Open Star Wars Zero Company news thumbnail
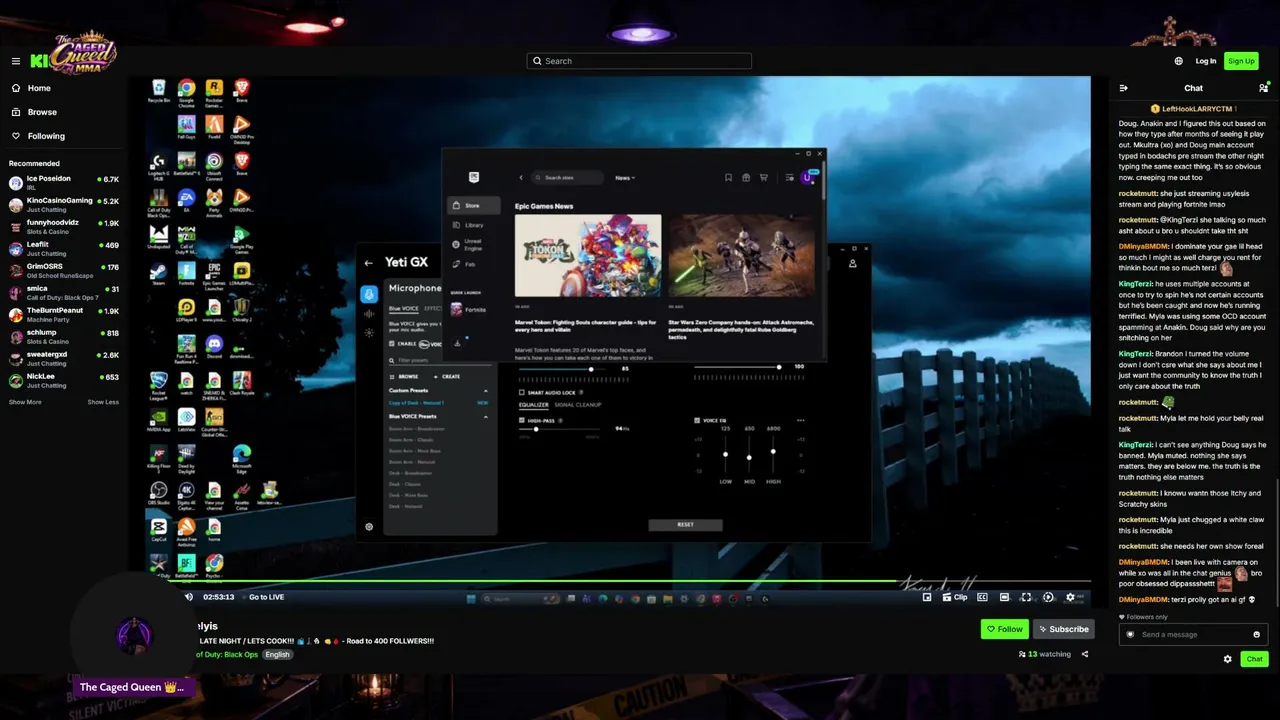The image size is (1280, 720). tap(741, 255)
